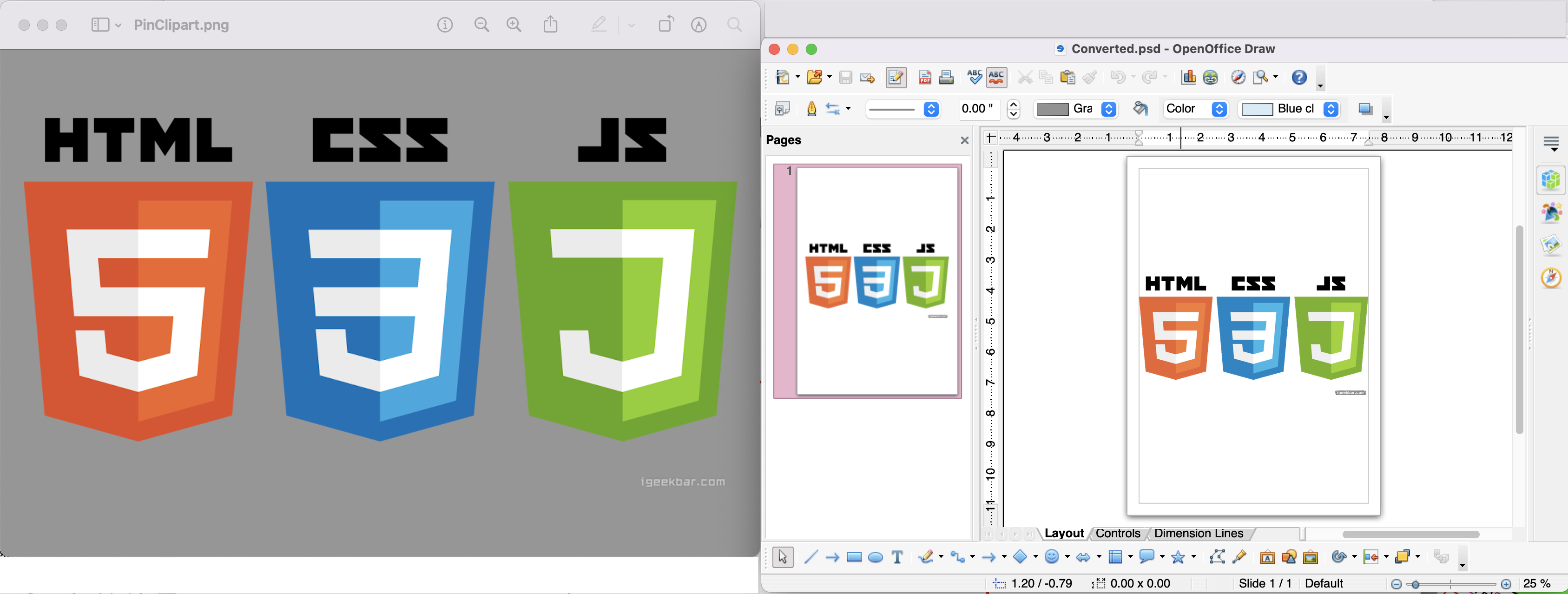This screenshot has height=594, width=1568.
Task: Toggle Edit Points mode
Action: (1218, 556)
